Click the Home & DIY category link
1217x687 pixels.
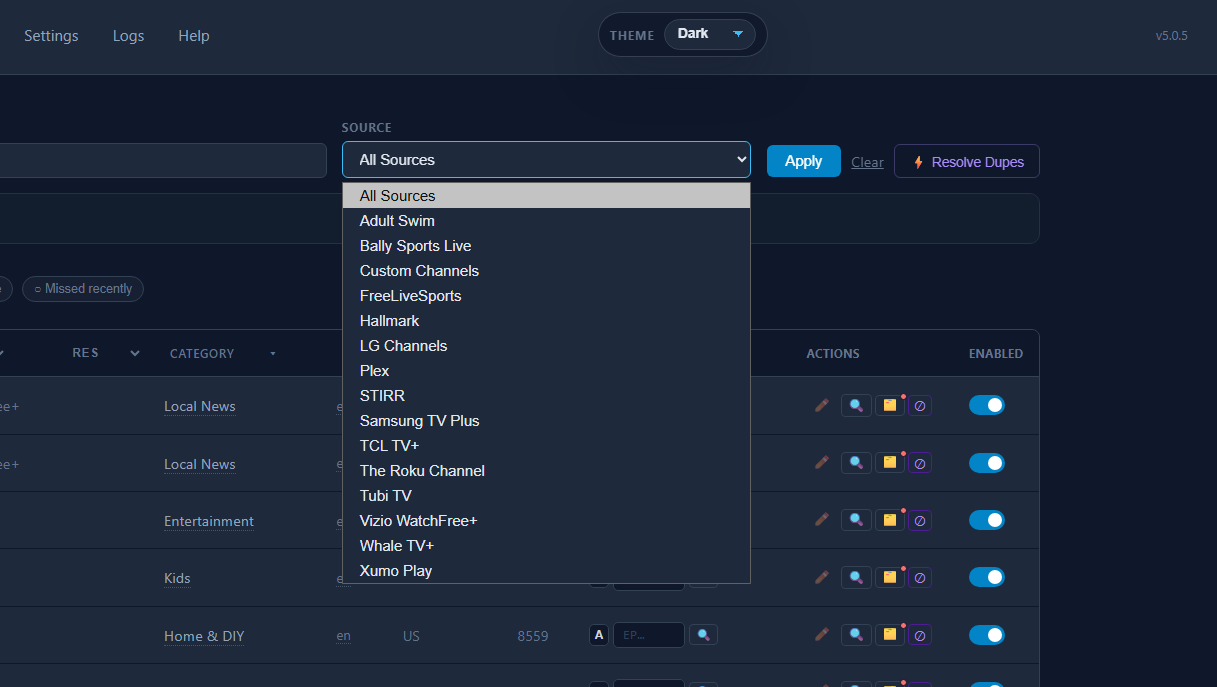click(204, 636)
